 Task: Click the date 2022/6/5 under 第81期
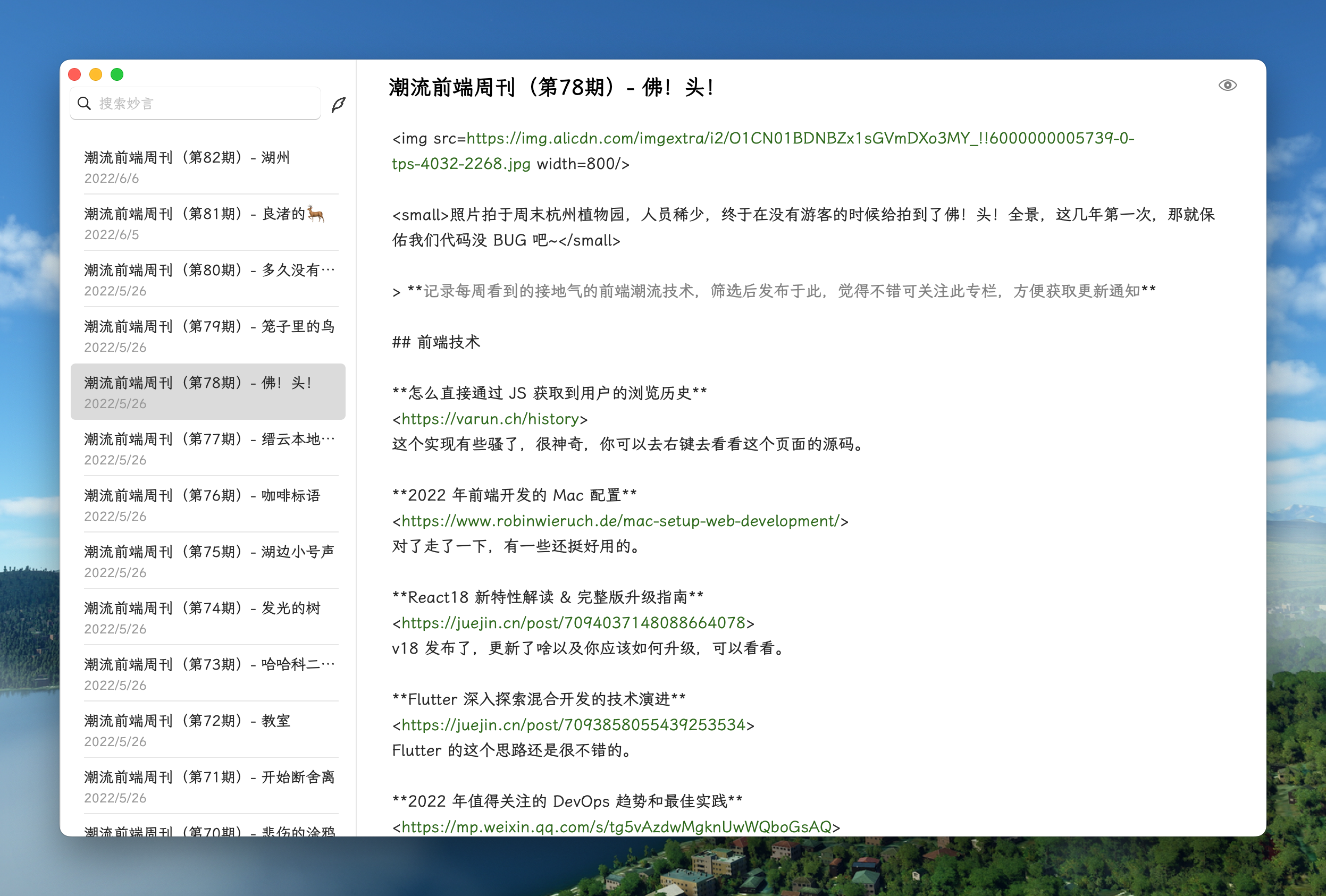[x=111, y=235]
